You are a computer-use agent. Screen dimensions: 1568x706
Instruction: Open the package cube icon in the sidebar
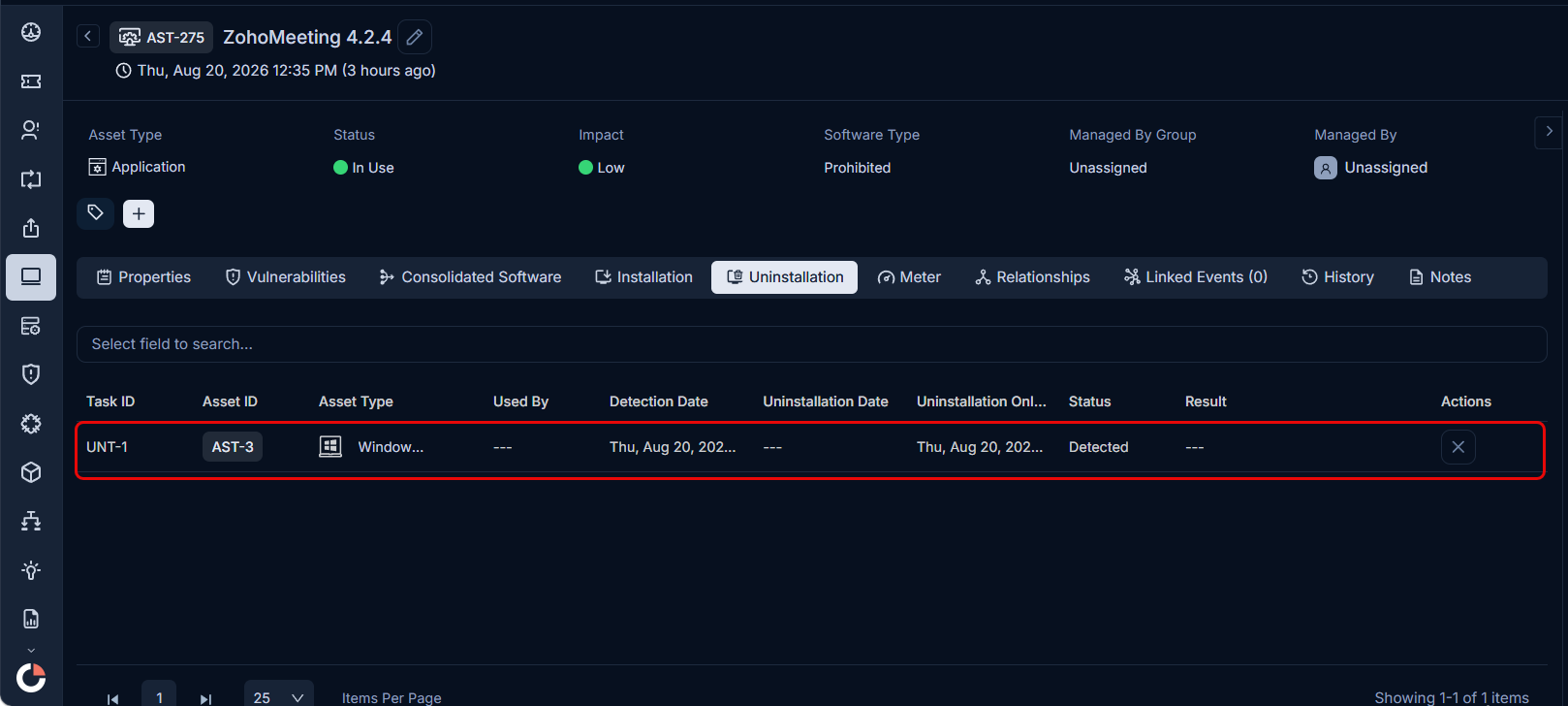click(31, 472)
